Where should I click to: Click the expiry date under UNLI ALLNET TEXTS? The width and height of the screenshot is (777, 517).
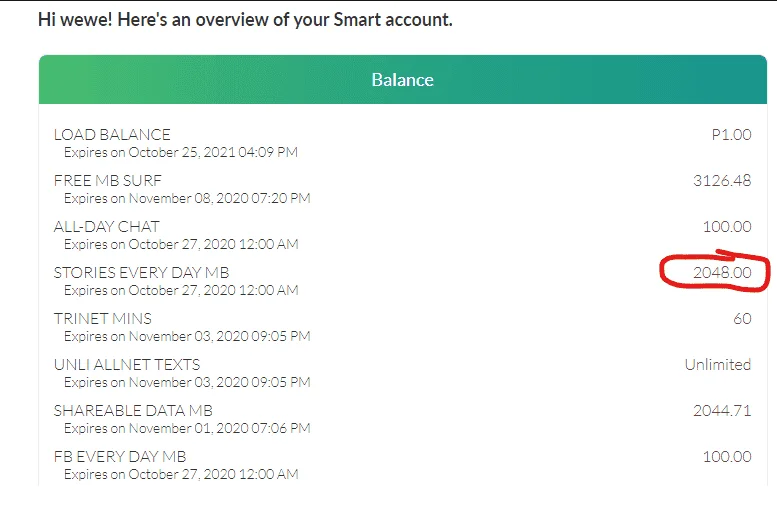click(187, 383)
